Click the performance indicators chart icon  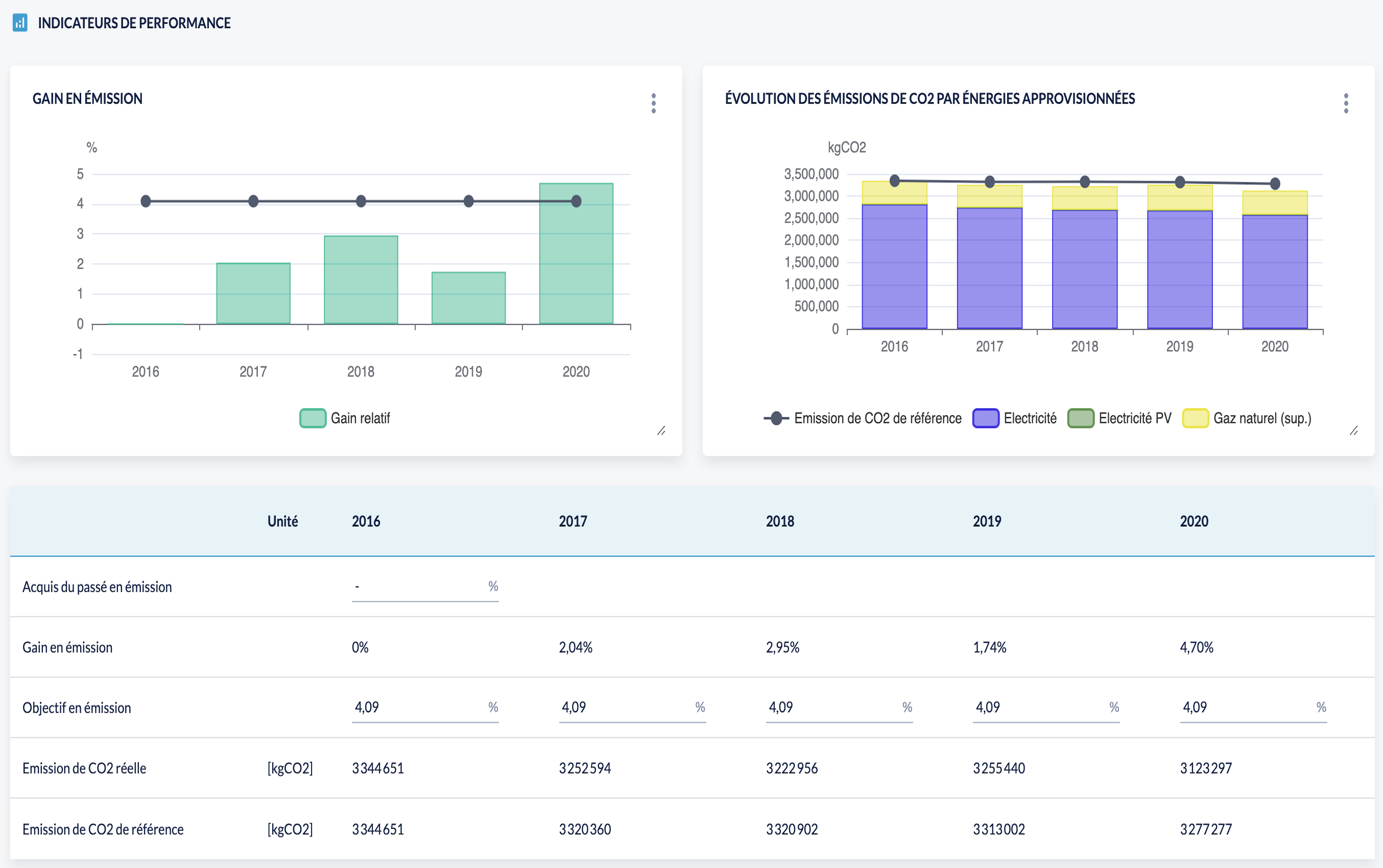point(20,23)
